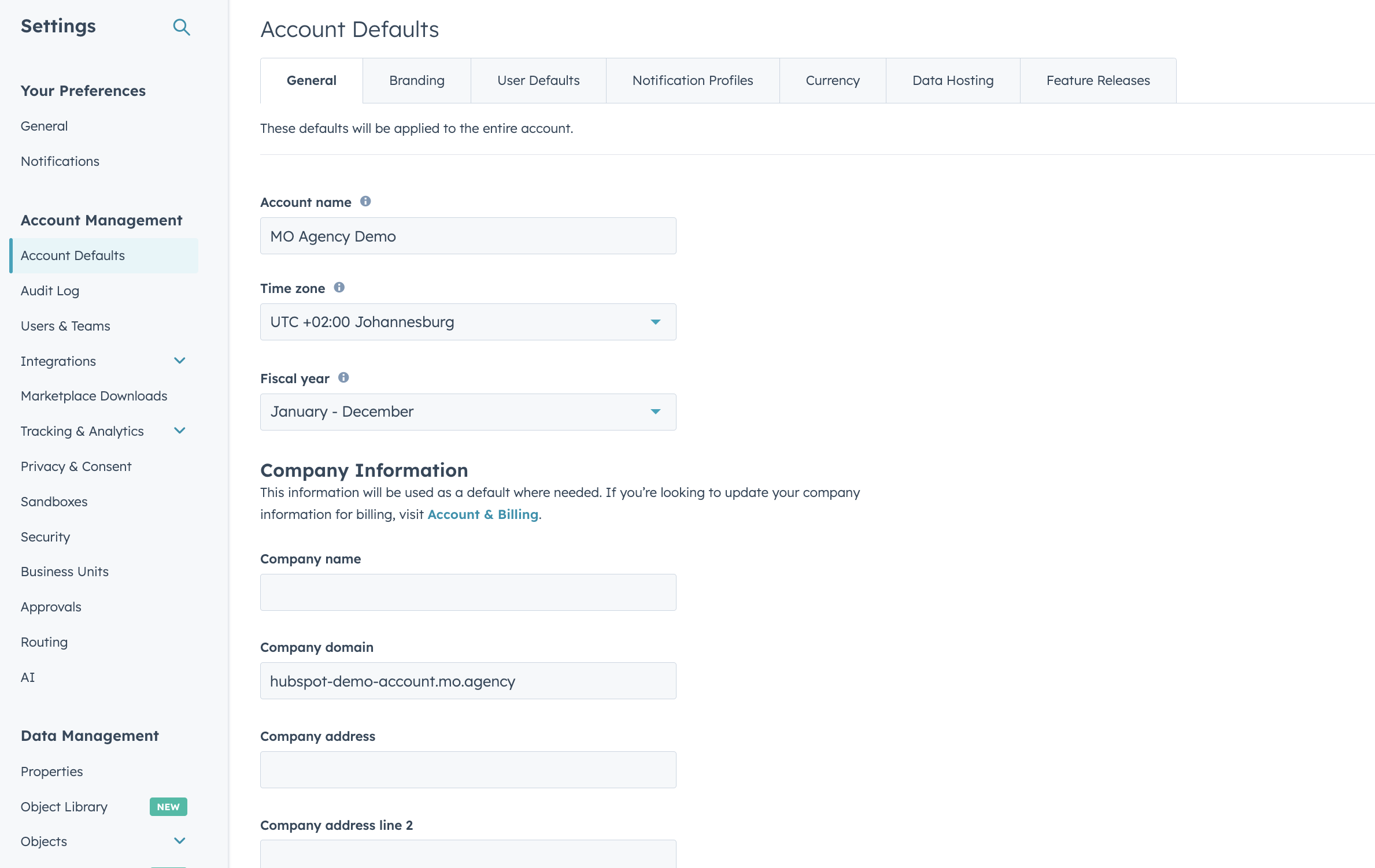This screenshot has height=868, width=1375.
Task: Open the Feature Releases tab
Action: click(x=1097, y=80)
